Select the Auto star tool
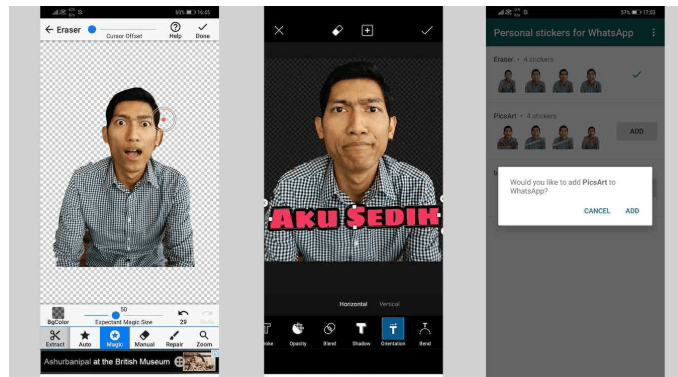 (x=85, y=338)
